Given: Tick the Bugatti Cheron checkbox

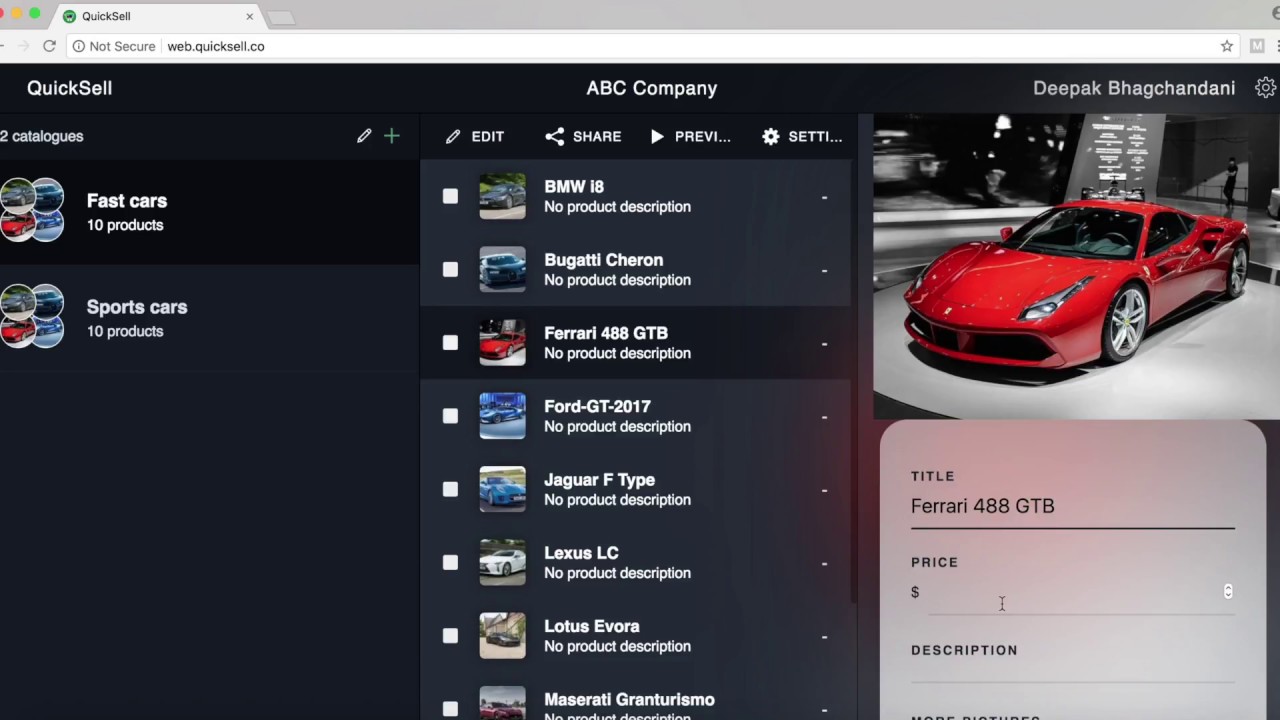Looking at the screenshot, I should 450,269.
